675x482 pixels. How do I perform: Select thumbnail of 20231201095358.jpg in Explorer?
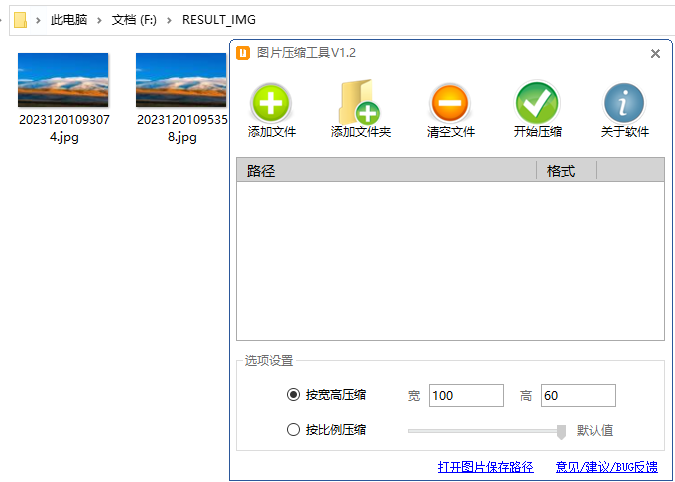coord(181,80)
